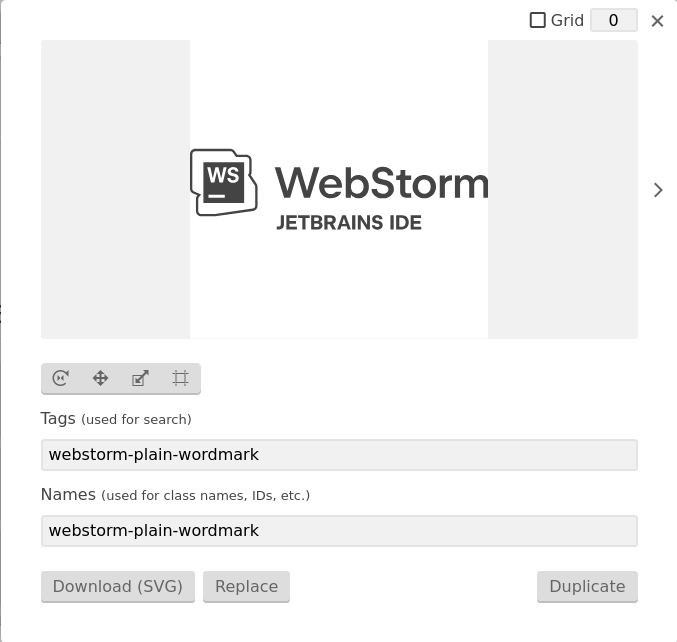
Task: Enable the Grid checkbox
Action: point(538,20)
